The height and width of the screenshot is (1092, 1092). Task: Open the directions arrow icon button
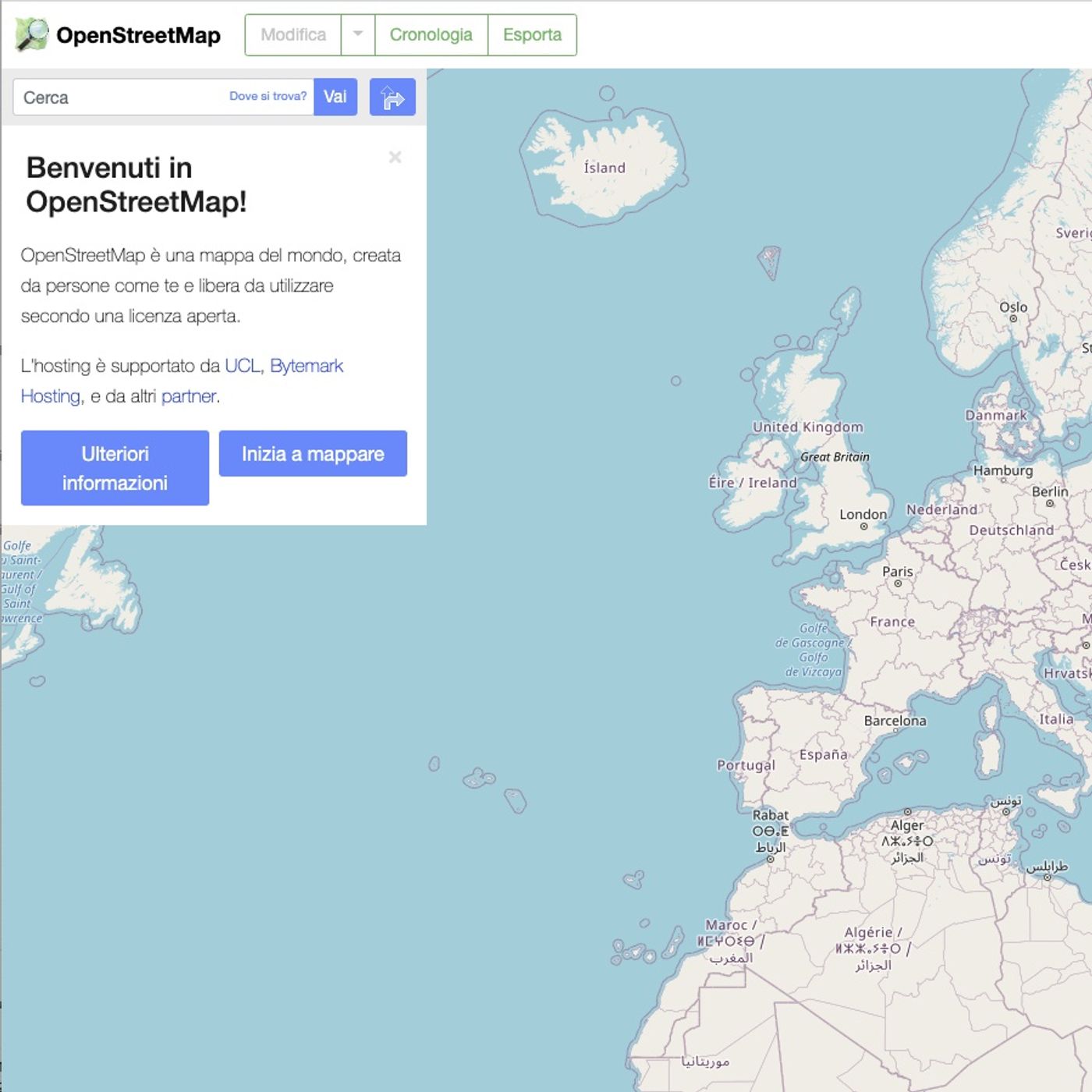pos(392,97)
